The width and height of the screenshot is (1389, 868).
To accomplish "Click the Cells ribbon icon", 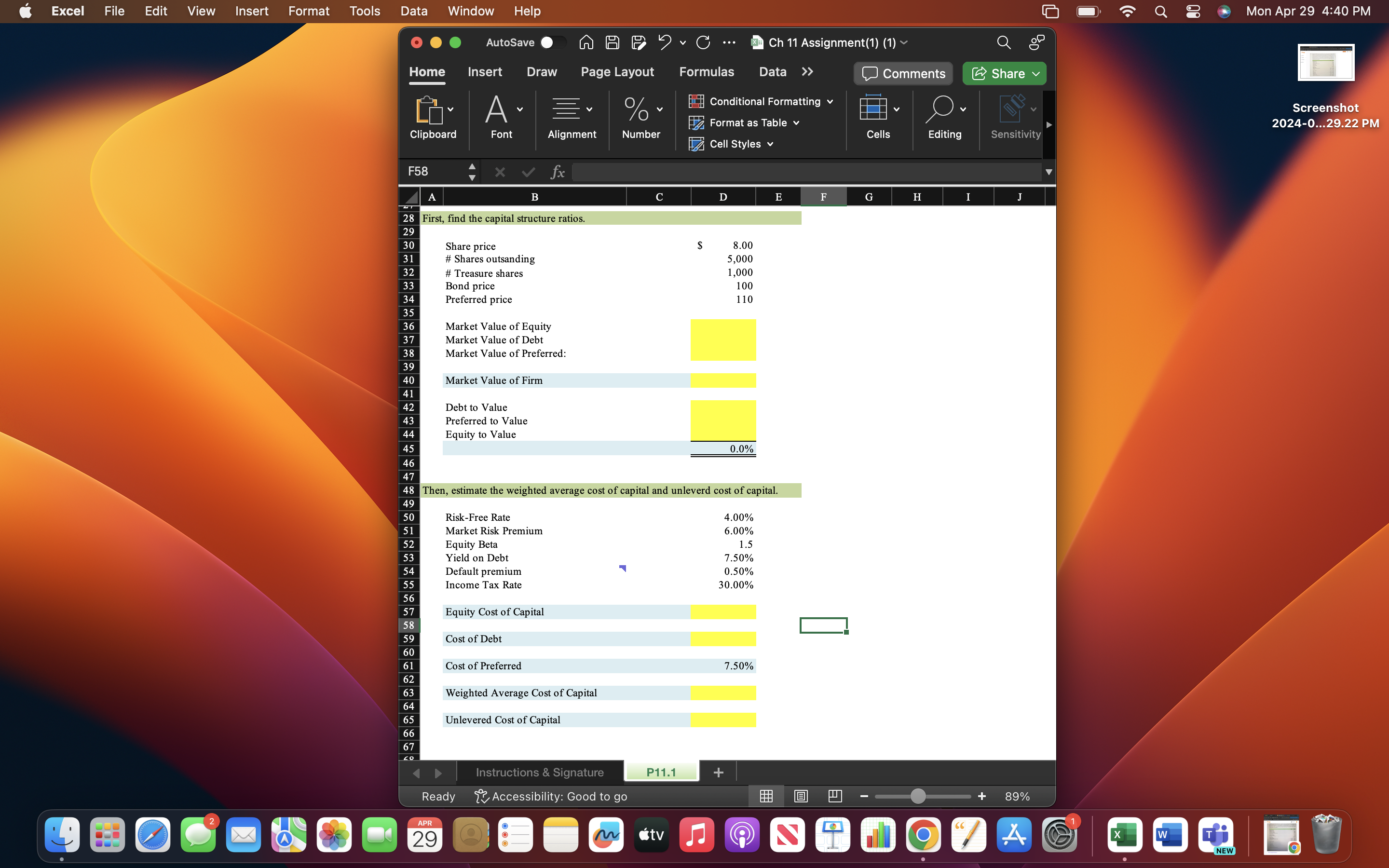I will click(x=873, y=109).
